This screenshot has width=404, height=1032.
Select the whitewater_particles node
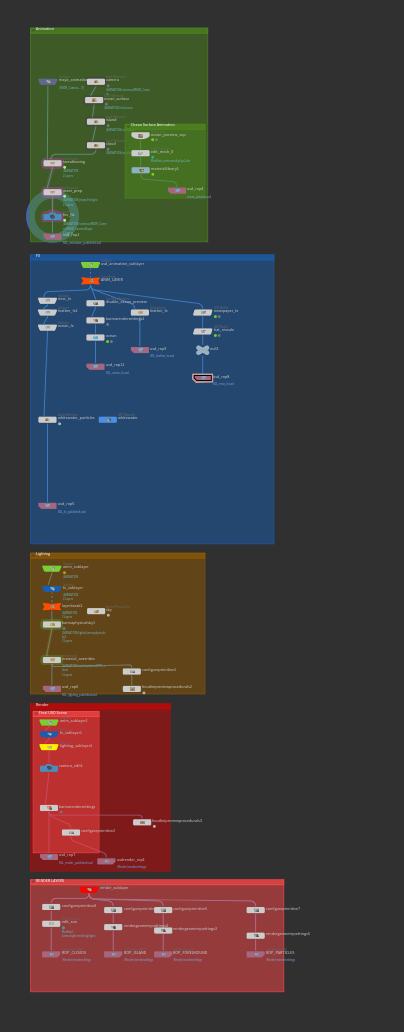click(x=47, y=419)
